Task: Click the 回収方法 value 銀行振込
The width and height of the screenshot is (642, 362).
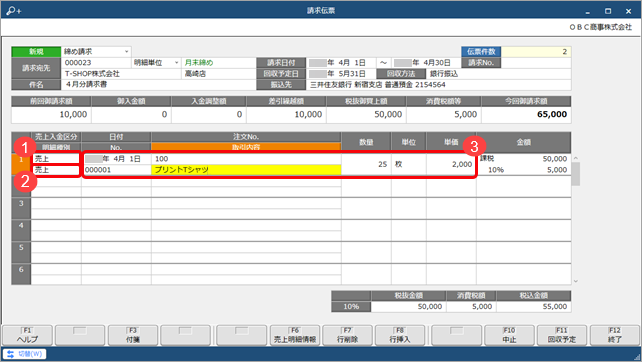Action: [444, 74]
